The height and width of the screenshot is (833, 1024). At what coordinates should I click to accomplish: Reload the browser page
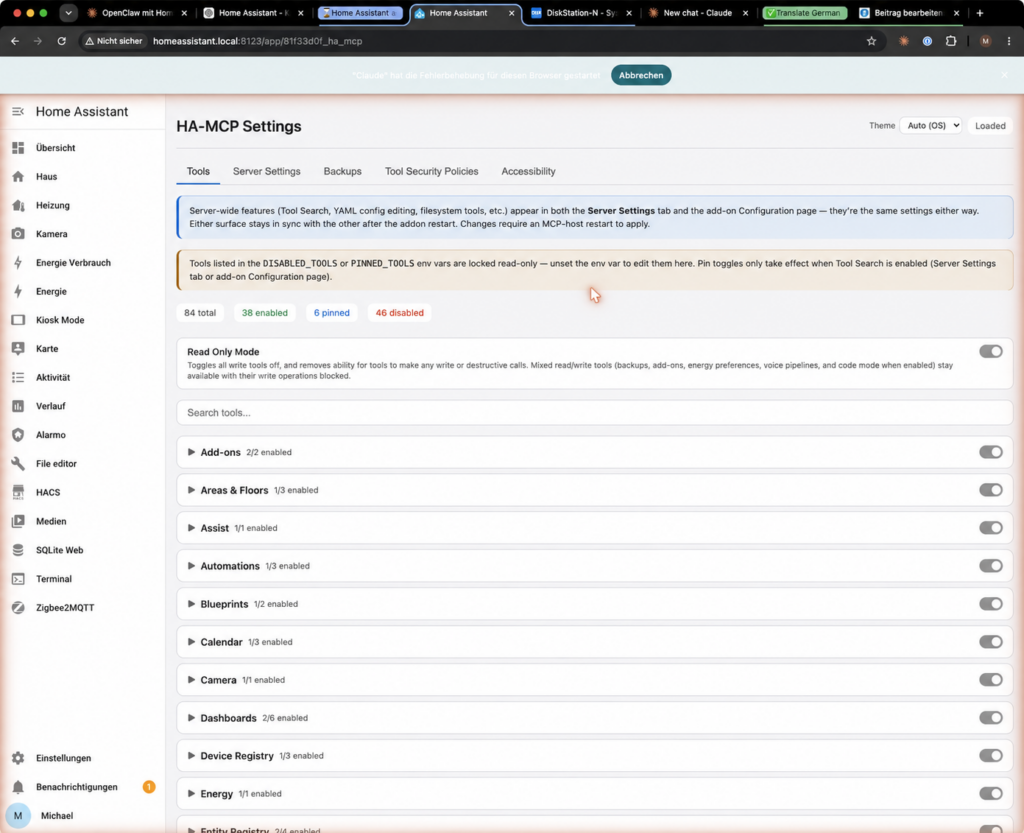(61, 41)
